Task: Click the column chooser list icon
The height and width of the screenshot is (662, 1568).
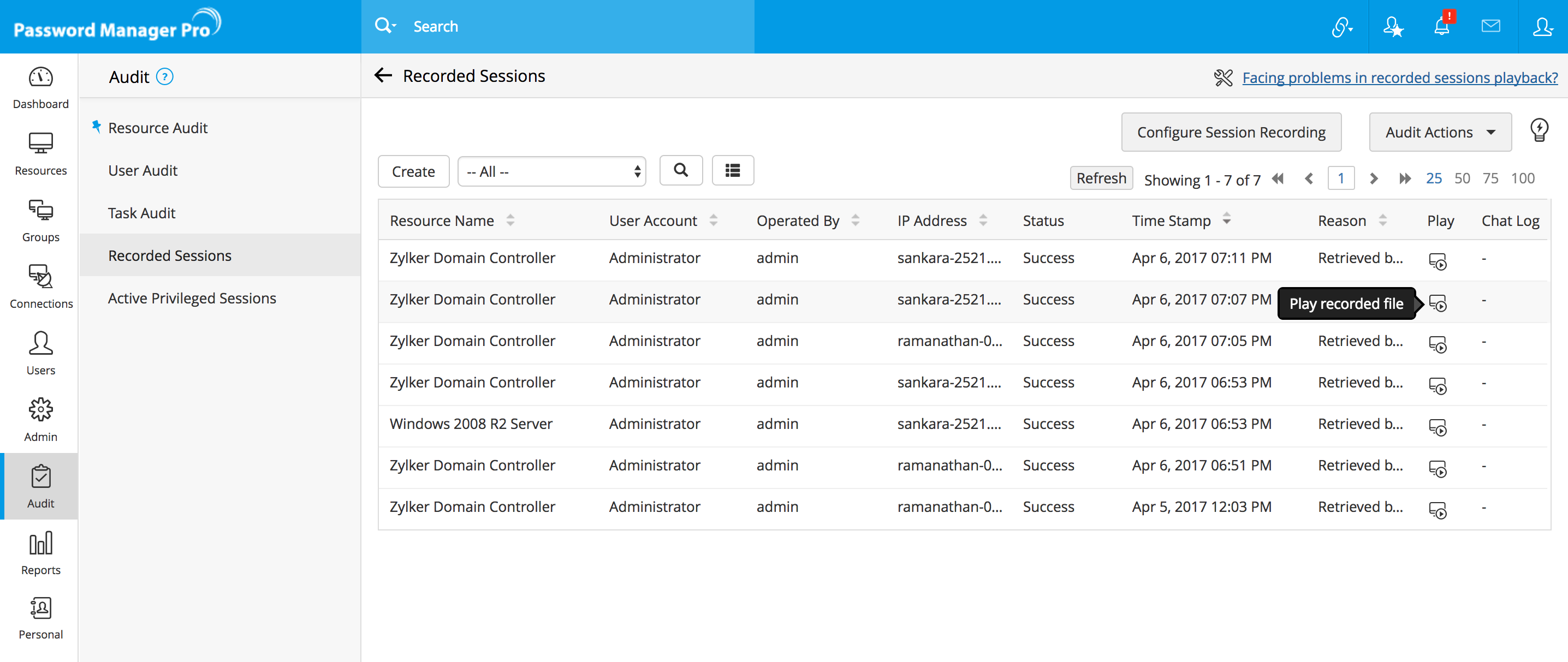Action: [x=732, y=171]
